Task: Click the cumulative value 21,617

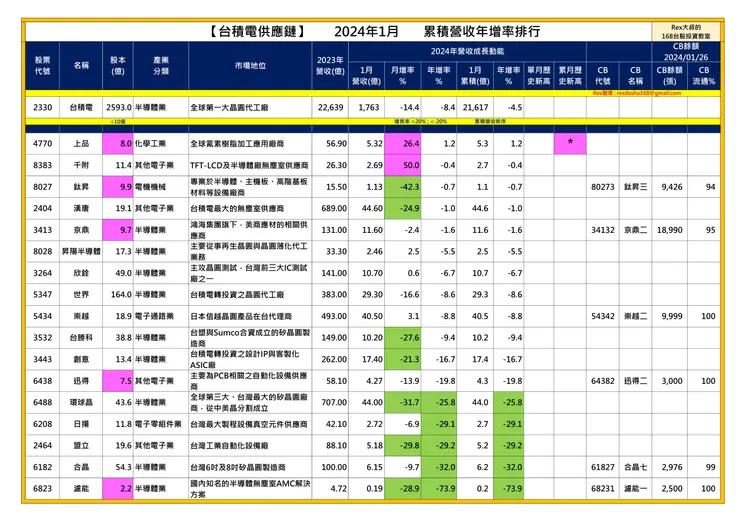Action: tap(475, 107)
